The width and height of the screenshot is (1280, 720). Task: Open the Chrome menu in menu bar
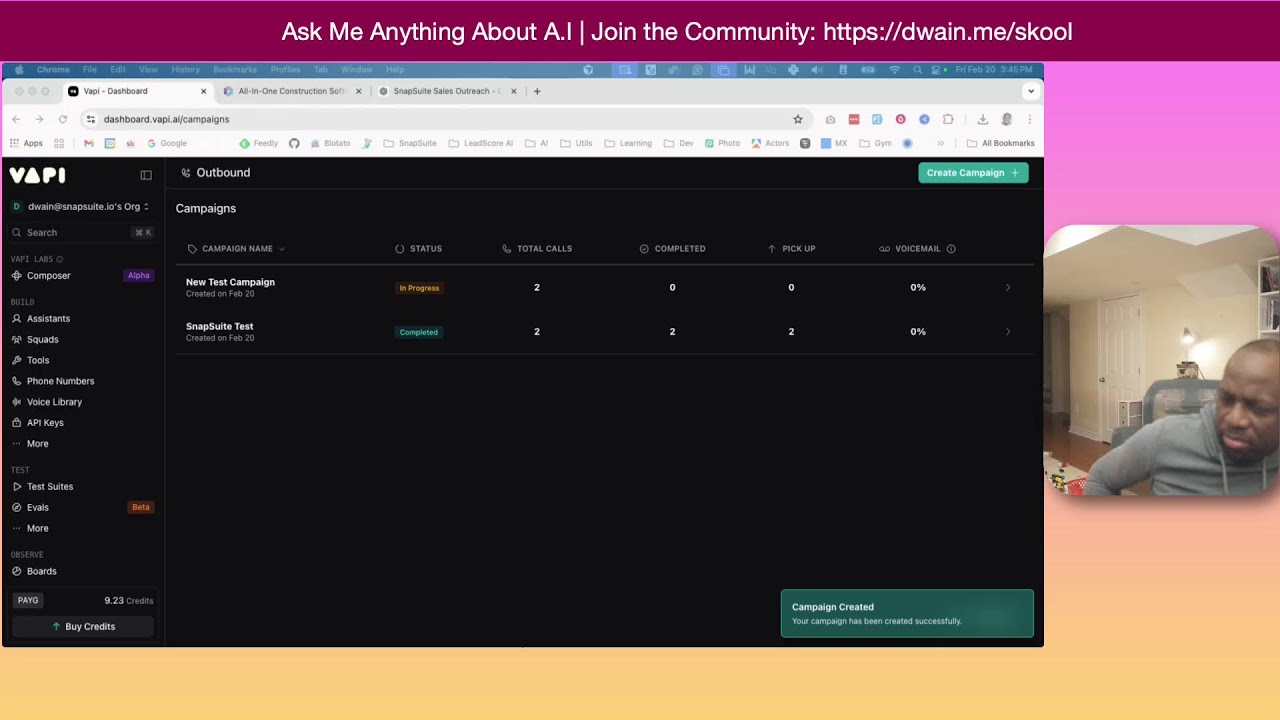(x=53, y=70)
